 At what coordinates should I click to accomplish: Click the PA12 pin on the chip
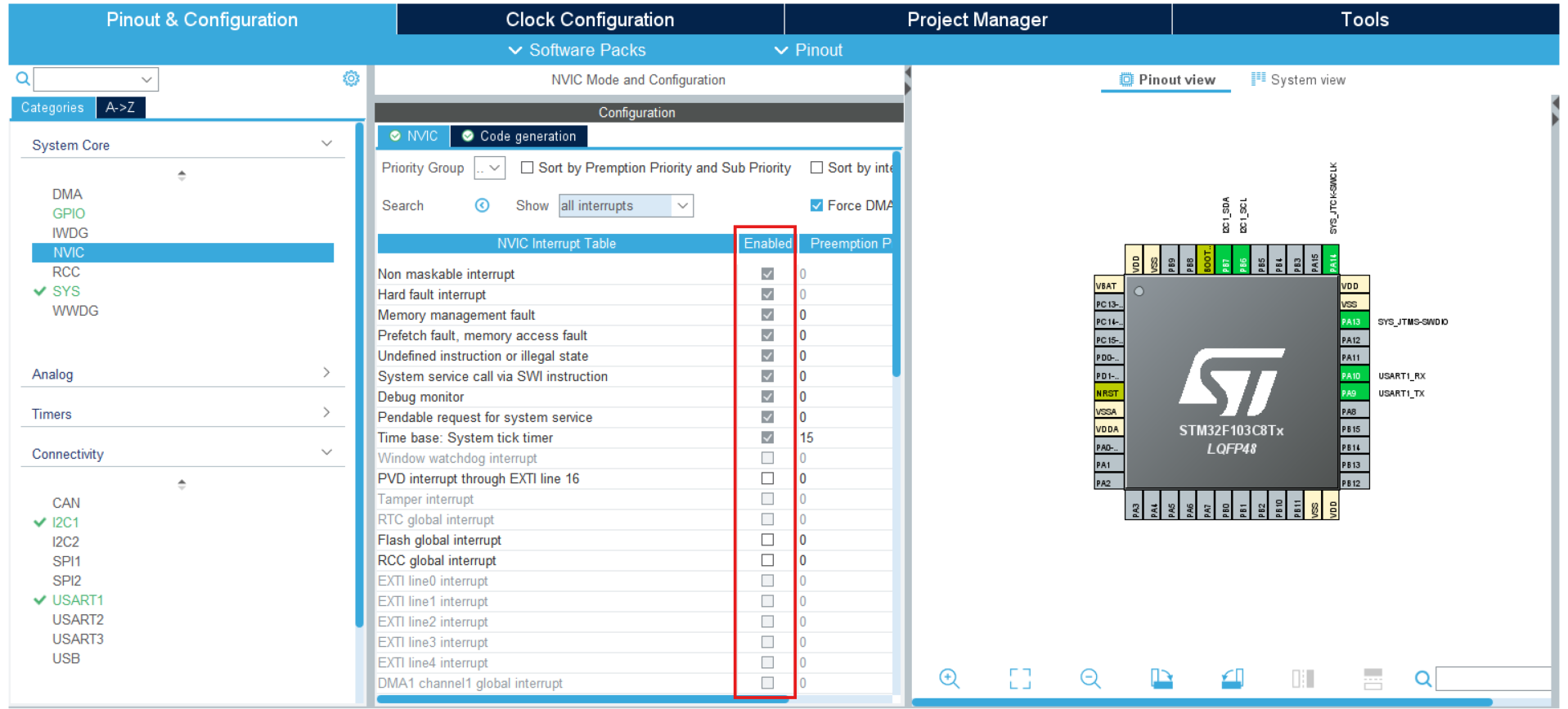1354,339
